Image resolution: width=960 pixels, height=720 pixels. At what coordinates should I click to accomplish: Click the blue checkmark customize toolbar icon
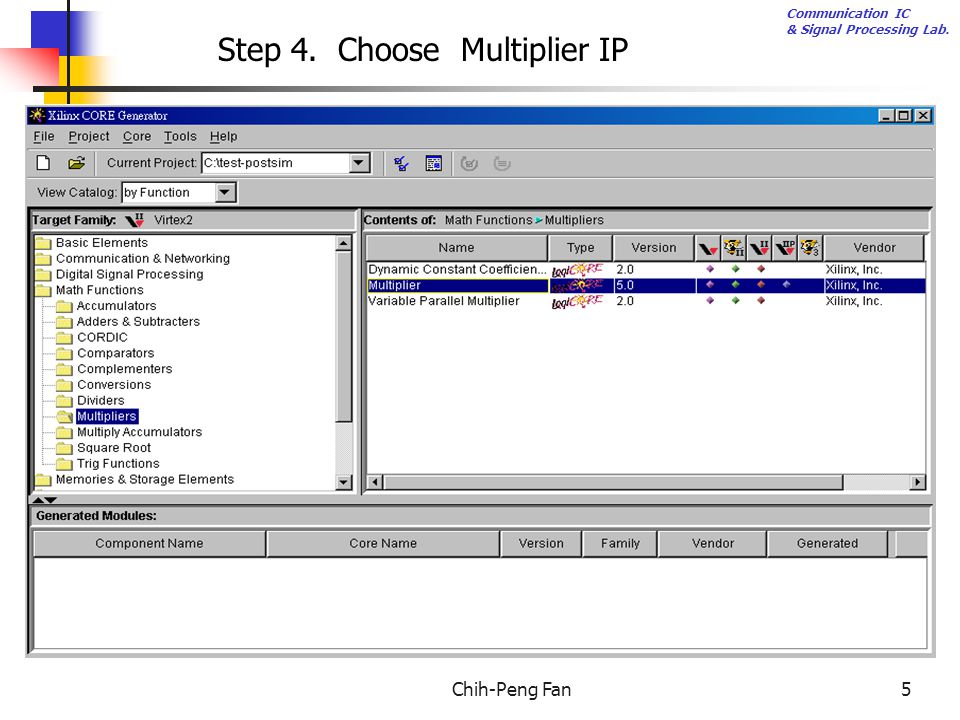coord(402,163)
